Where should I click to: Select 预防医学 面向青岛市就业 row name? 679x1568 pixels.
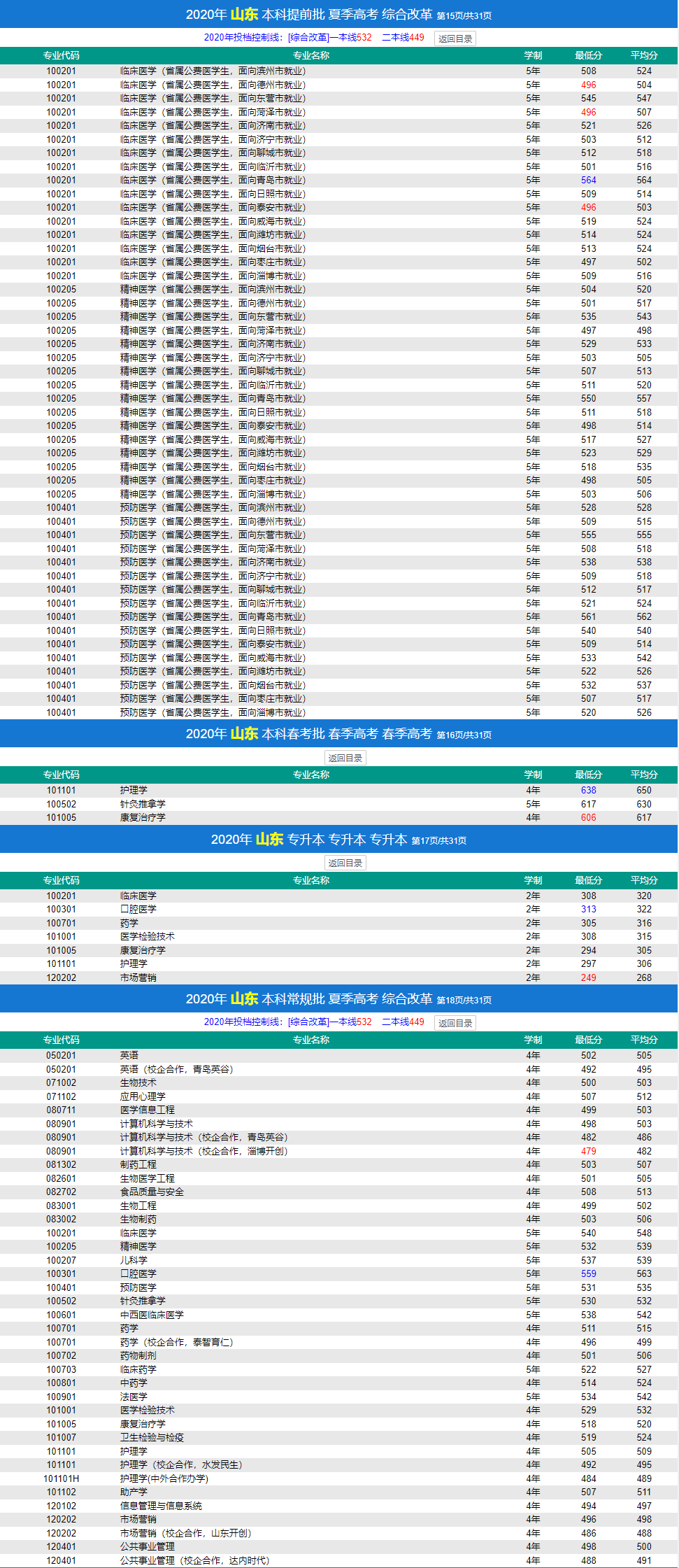point(213,616)
